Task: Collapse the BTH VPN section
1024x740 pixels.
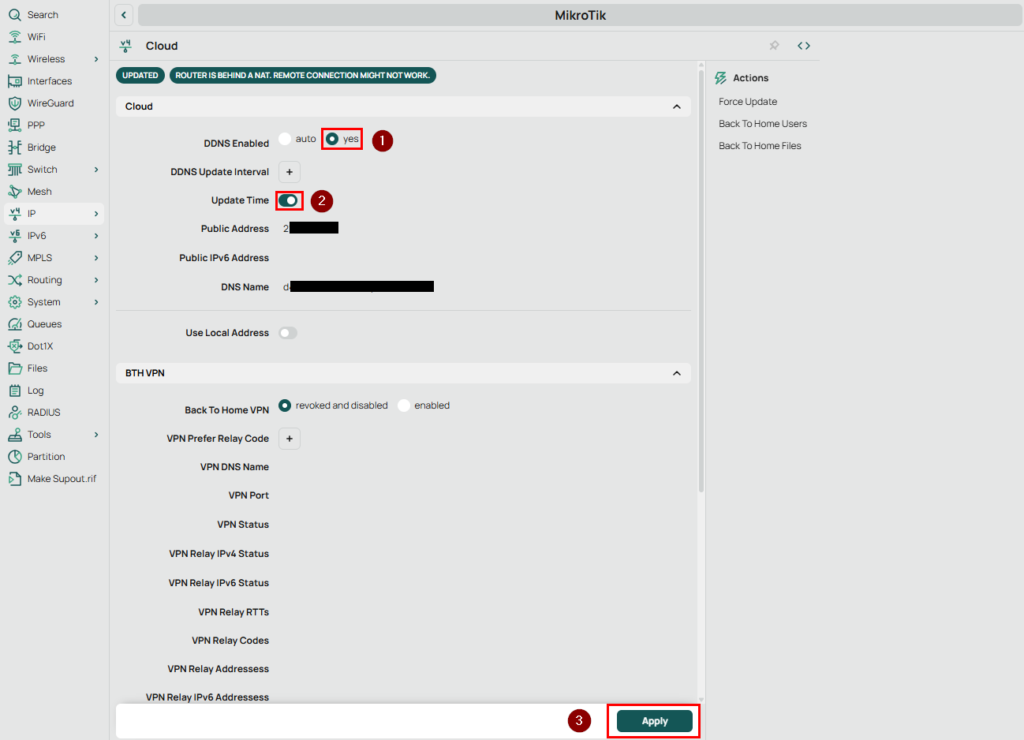Action: (676, 373)
